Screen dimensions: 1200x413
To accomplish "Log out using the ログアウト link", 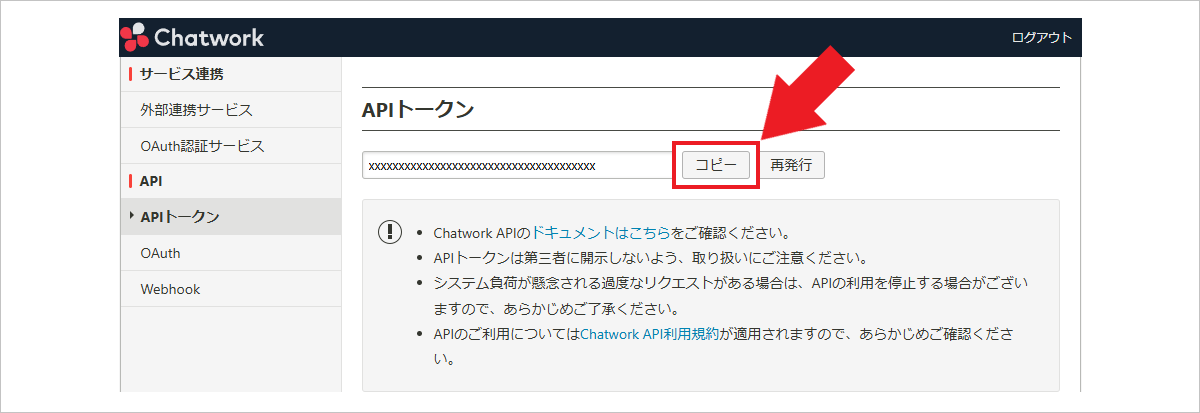I will coord(1041,38).
